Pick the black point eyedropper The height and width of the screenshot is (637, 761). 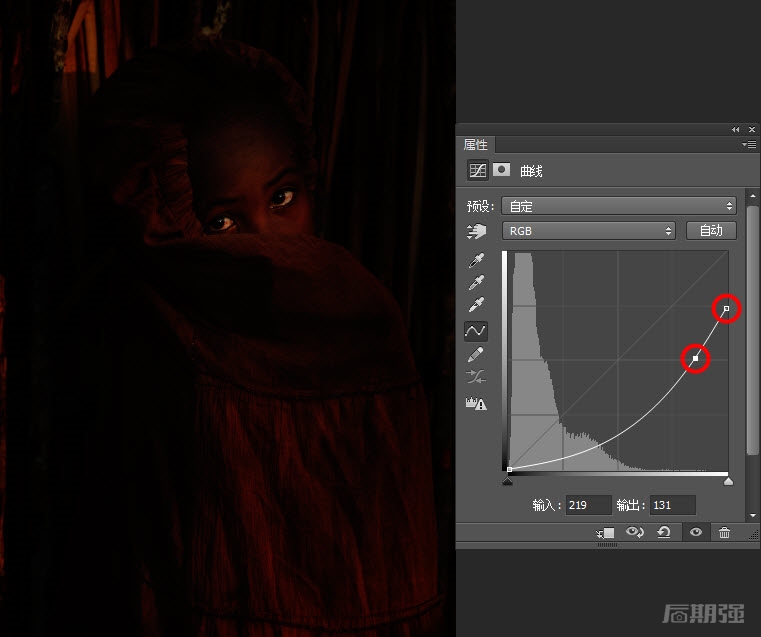click(476, 261)
